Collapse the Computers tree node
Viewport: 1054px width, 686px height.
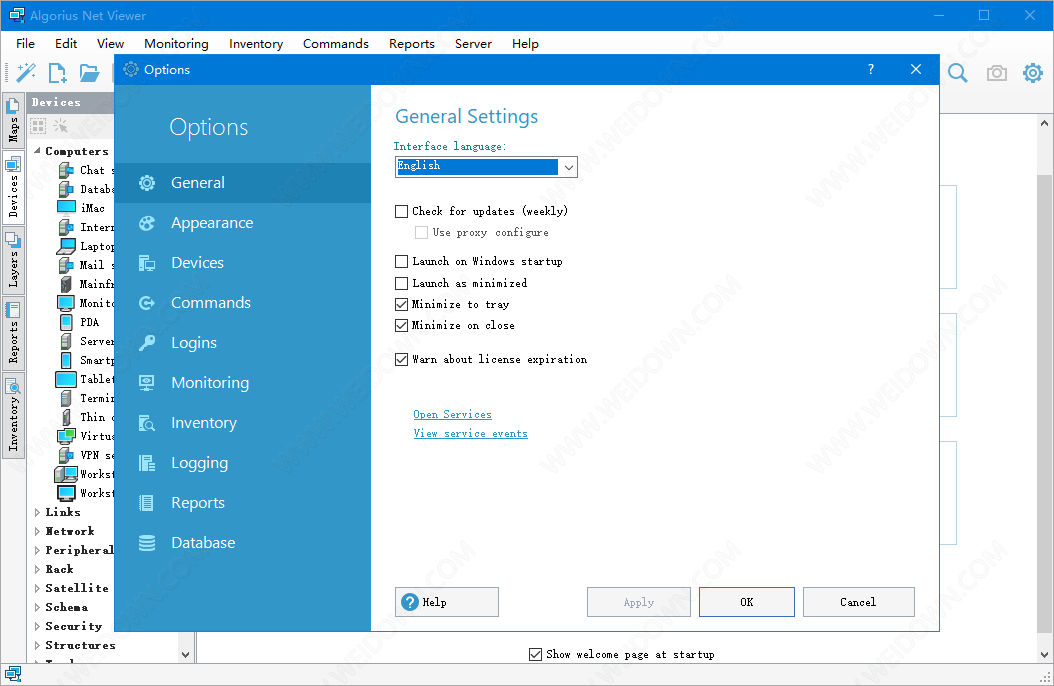click(37, 151)
